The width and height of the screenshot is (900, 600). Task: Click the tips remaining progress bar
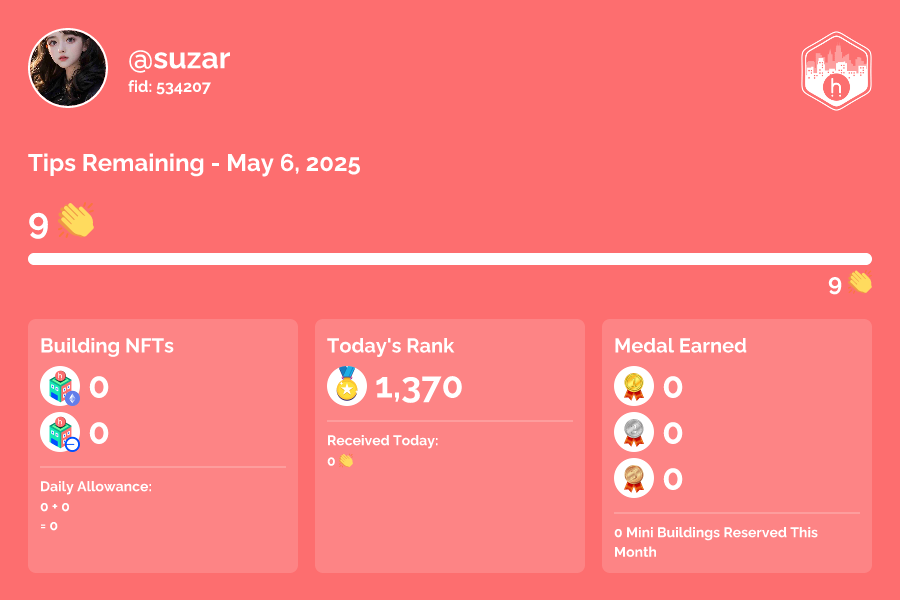click(450, 259)
